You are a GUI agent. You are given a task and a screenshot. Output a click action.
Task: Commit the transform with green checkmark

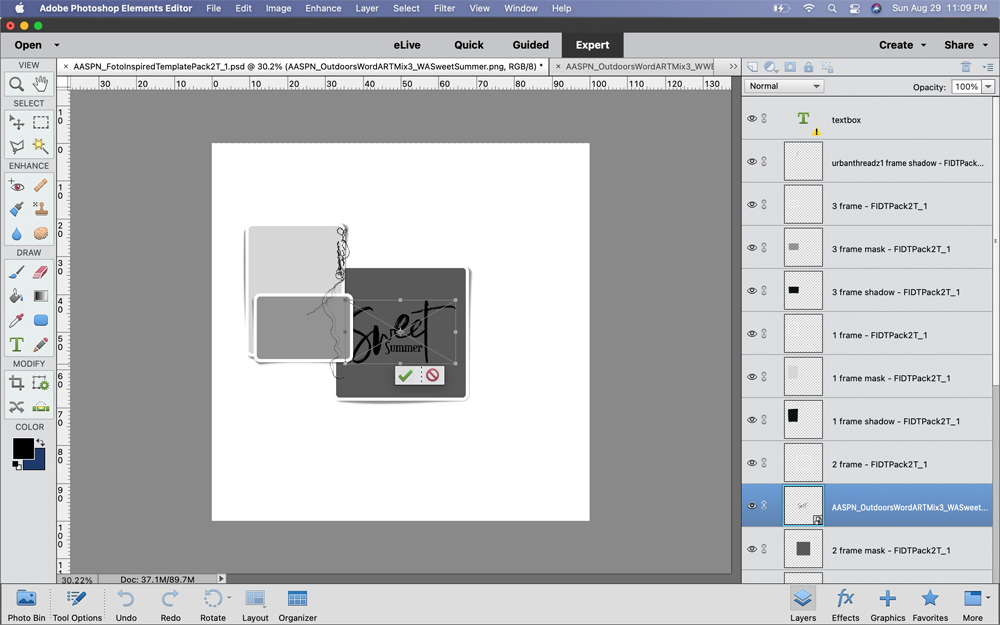(x=406, y=376)
